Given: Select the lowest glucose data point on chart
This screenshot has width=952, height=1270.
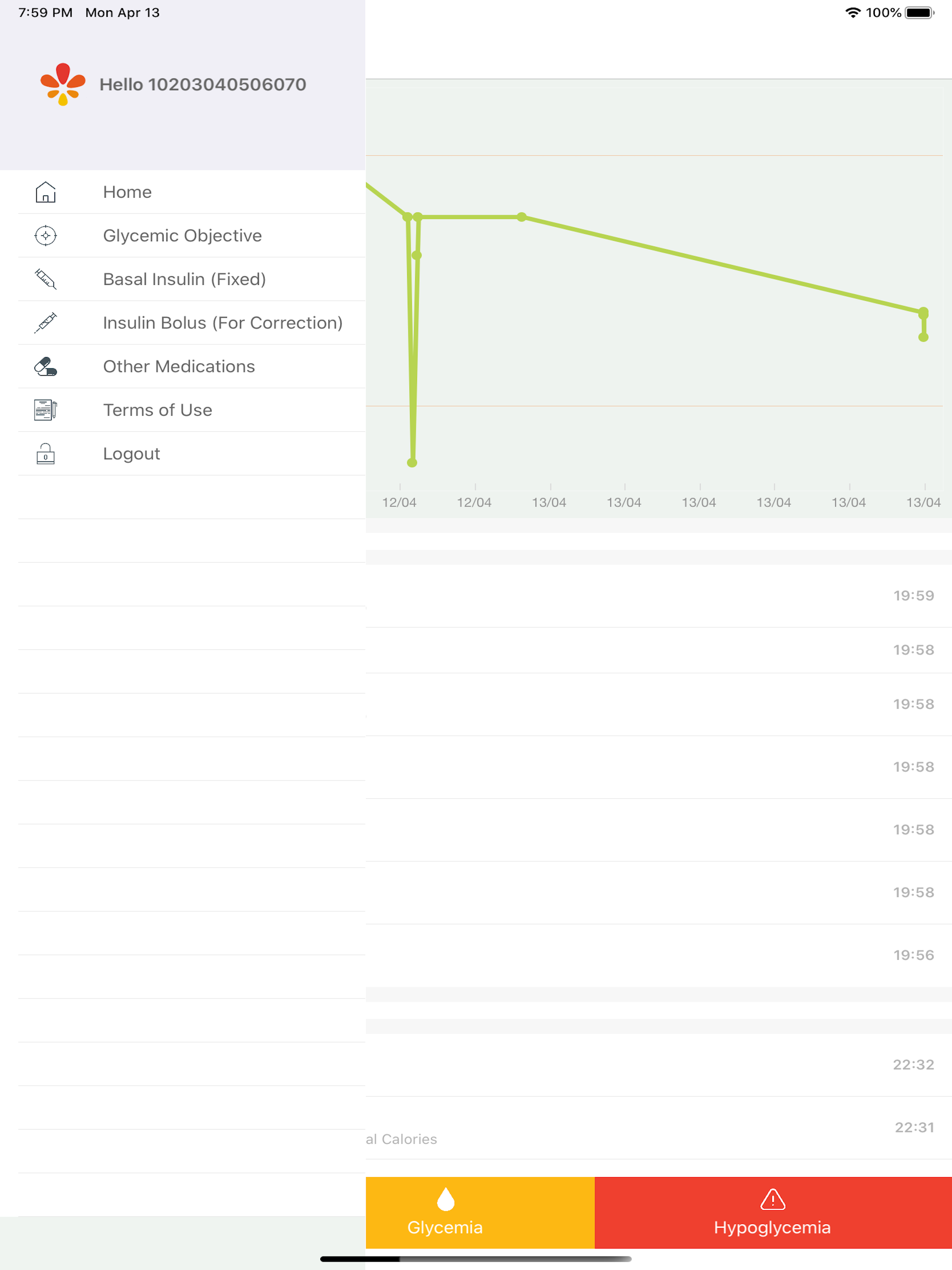Looking at the screenshot, I should point(412,462).
